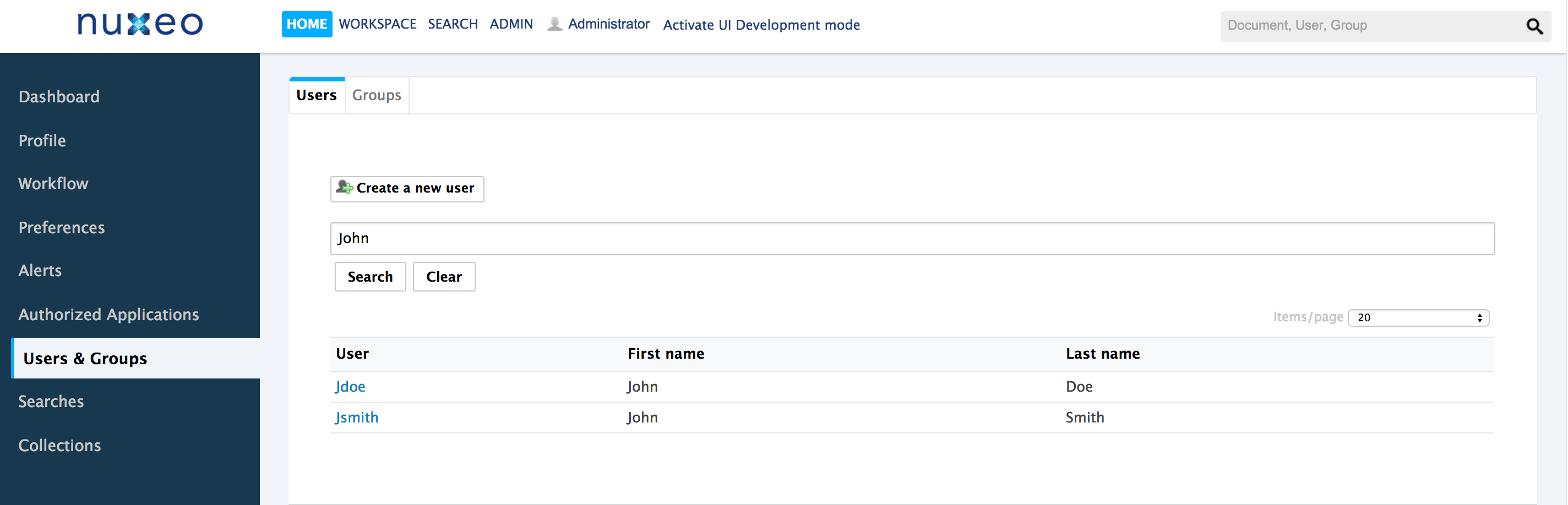Viewport: 1568px width, 505px height.
Task: Open Workflow in sidebar
Action: (x=53, y=184)
